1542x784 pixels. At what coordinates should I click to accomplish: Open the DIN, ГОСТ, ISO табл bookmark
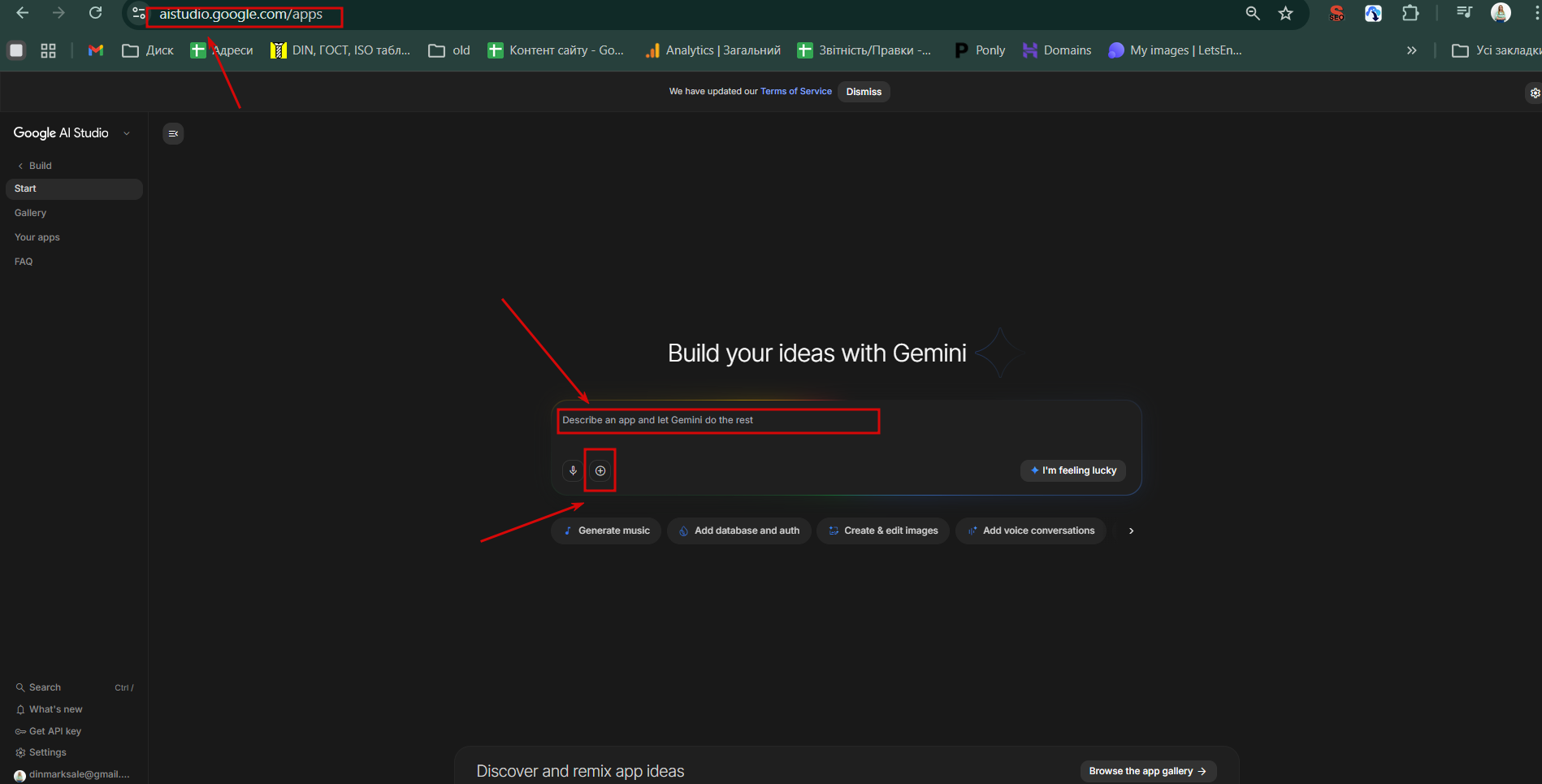coord(340,50)
